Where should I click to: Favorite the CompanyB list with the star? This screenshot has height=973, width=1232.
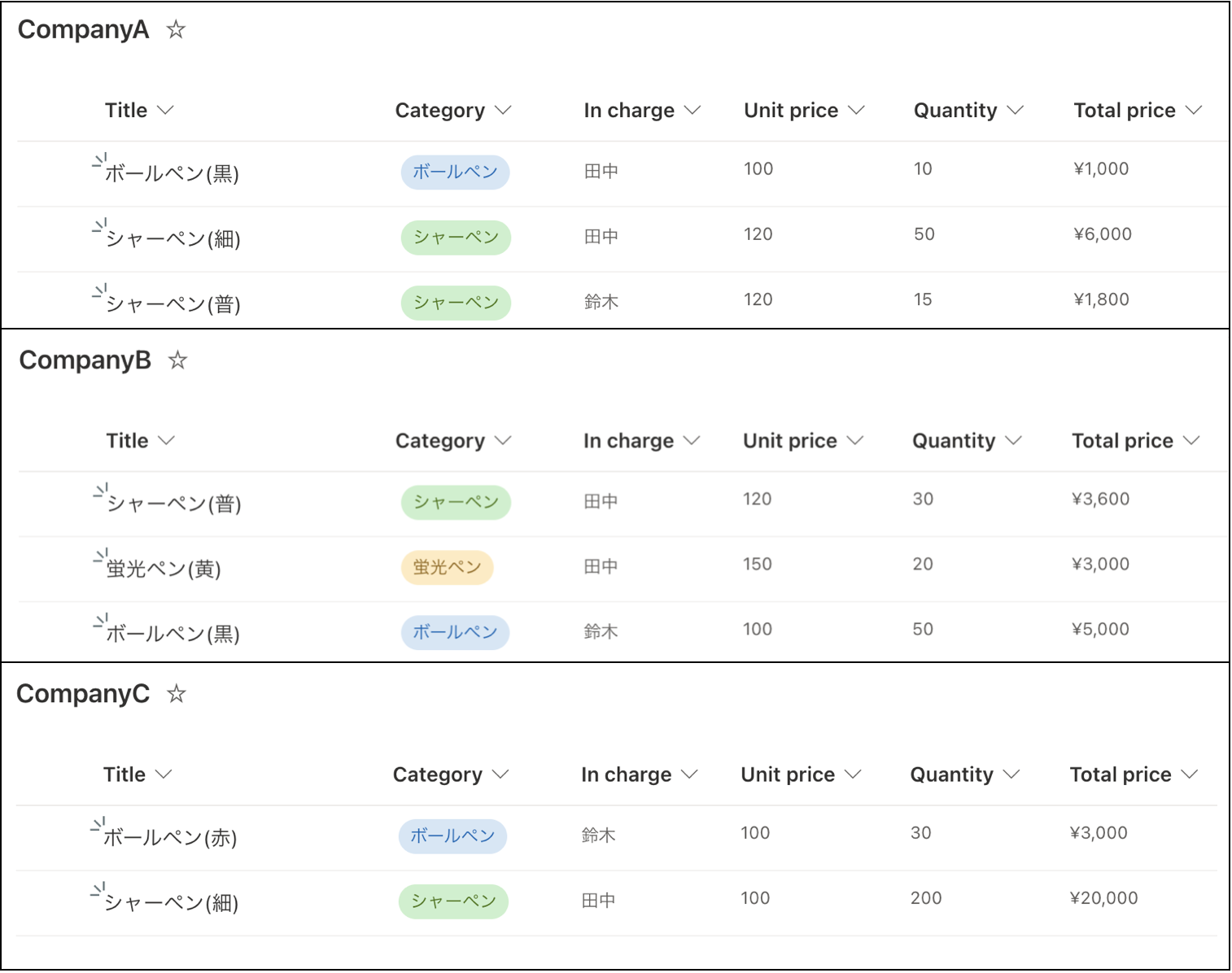pyautogui.click(x=177, y=360)
